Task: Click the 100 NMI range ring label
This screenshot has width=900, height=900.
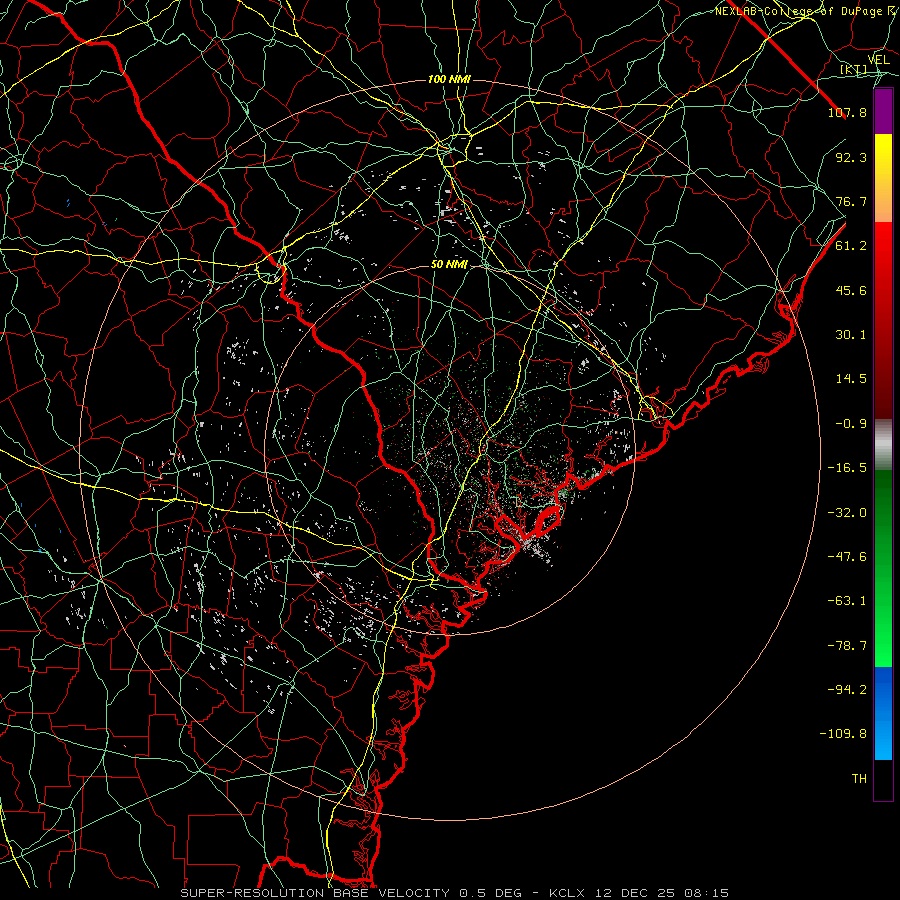Action: point(449,79)
